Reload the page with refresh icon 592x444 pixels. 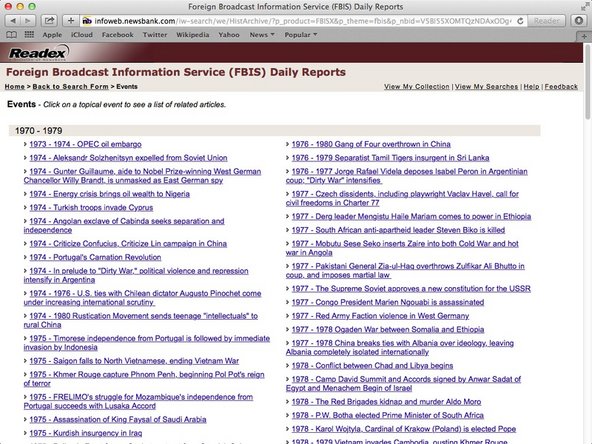(520, 21)
